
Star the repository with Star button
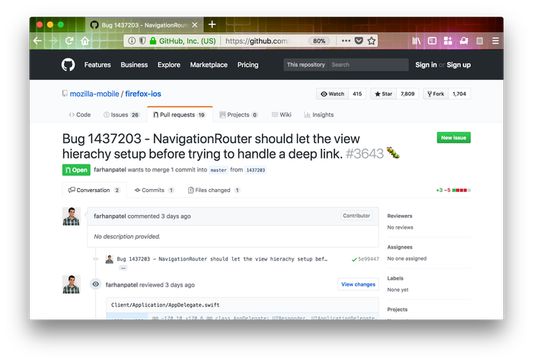point(383,94)
